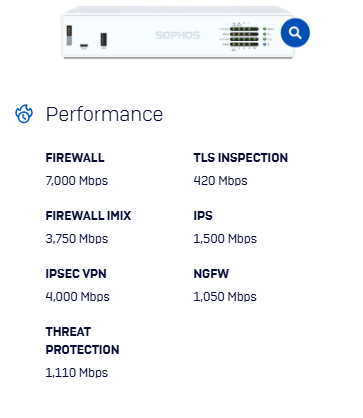363x418 pixels.
Task: Select the 1,500 Mbps IPS value
Action: (225, 239)
